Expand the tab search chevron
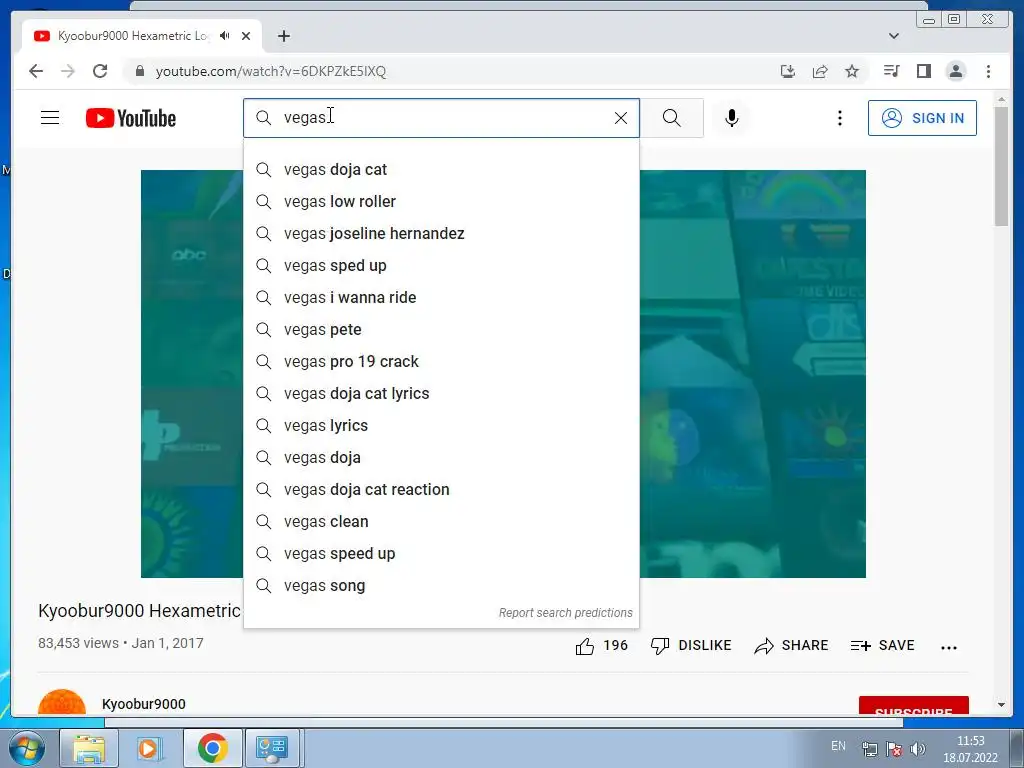The image size is (1024, 768). tap(893, 36)
